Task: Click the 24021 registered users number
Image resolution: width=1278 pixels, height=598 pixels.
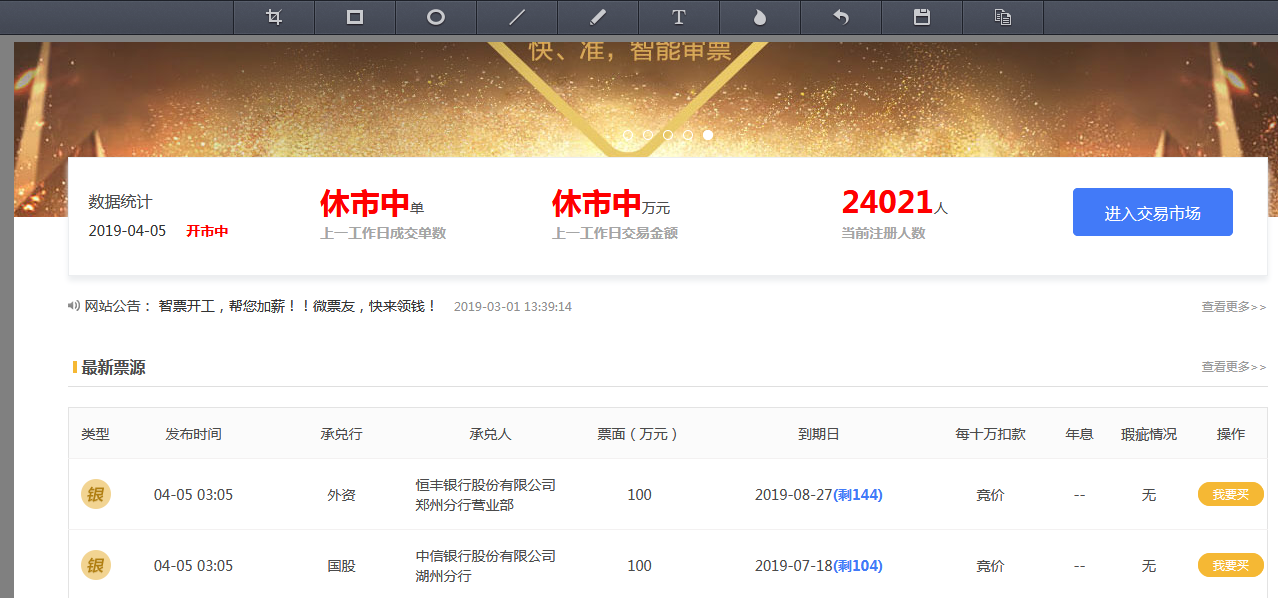Action: [887, 202]
